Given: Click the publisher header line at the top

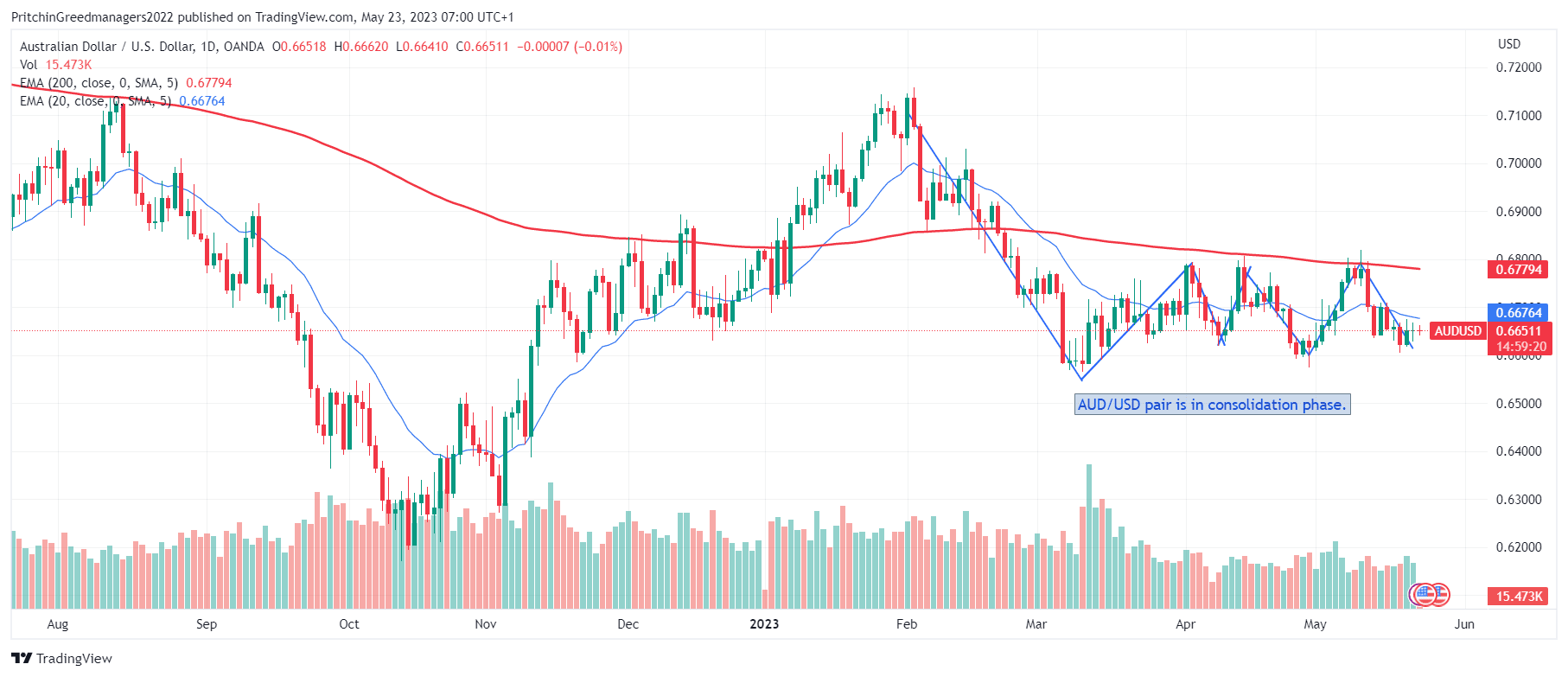Looking at the screenshot, I should coord(263,17).
